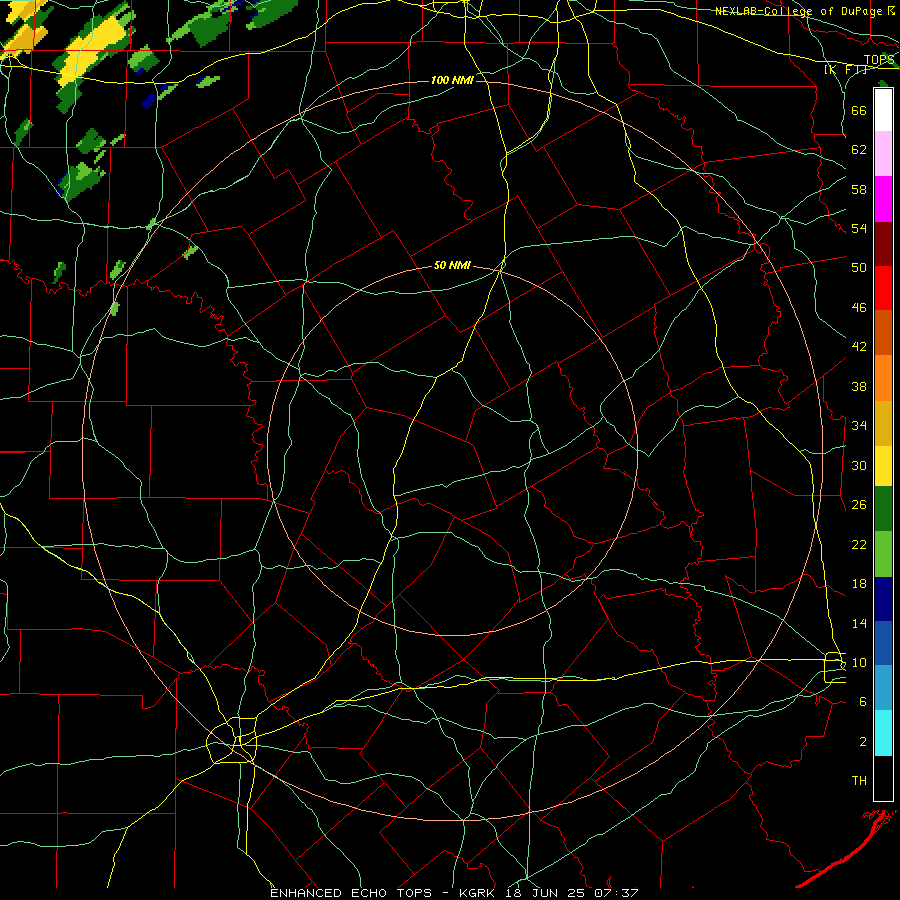Screen dimensions: 900x900
Task: Click the legend value 30
Action: (859, 465)
